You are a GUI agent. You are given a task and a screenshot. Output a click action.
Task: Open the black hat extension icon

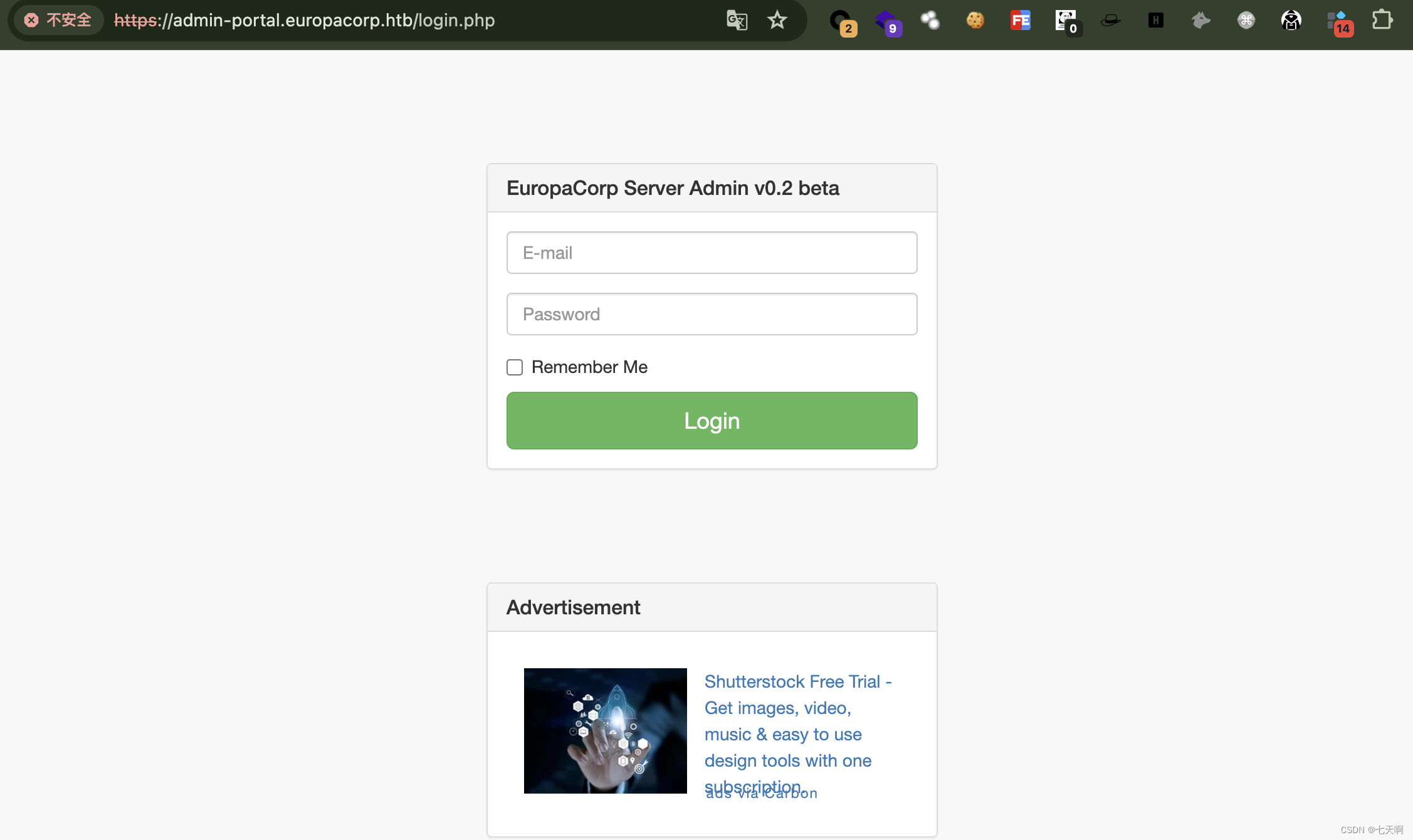pos(1111,20)
